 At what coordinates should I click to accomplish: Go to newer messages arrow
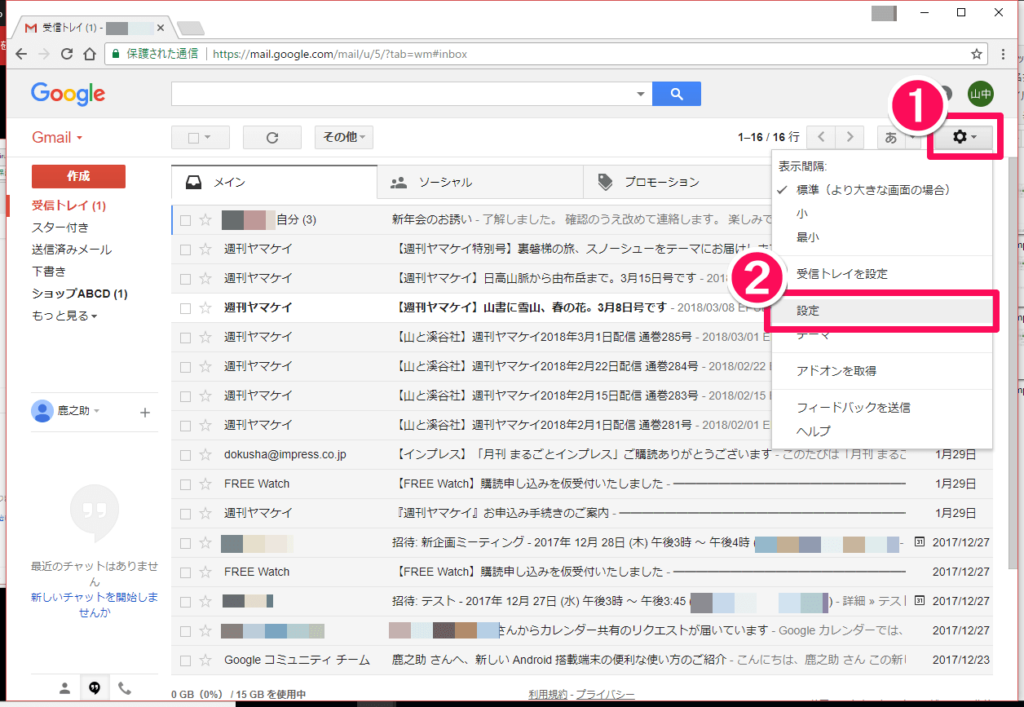coord(822,137)
